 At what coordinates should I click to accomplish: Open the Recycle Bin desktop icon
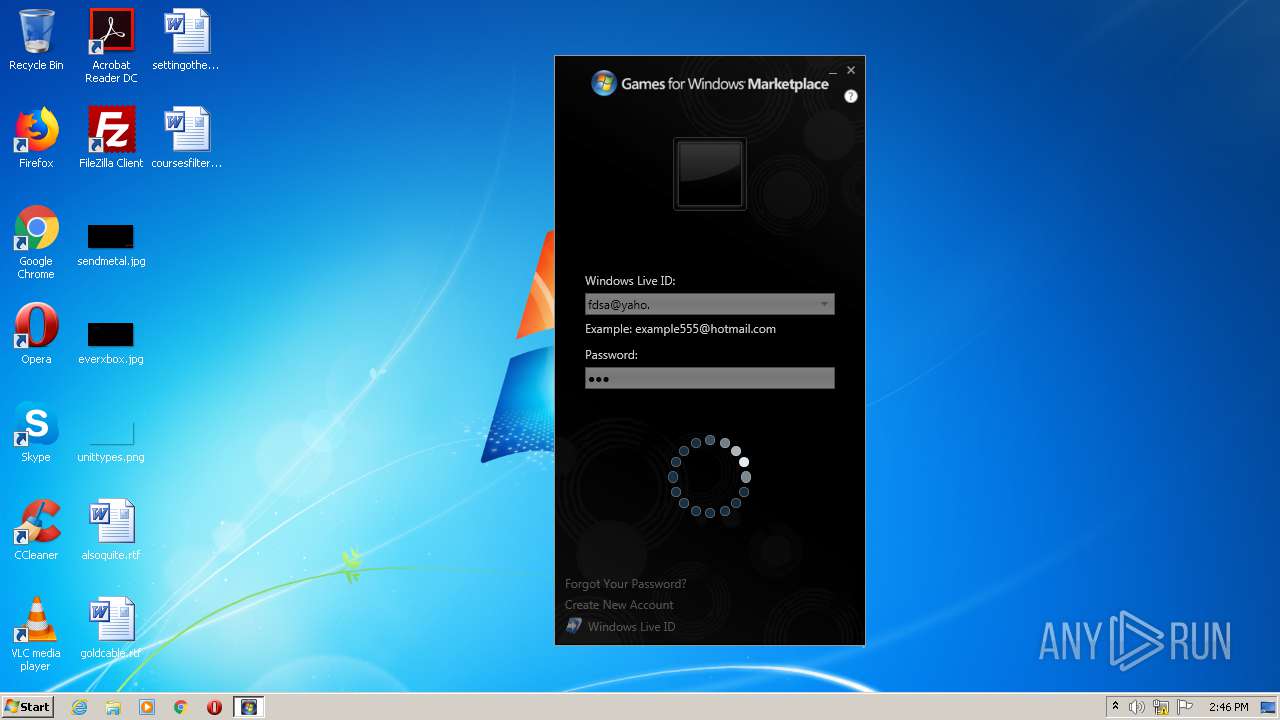36,40
